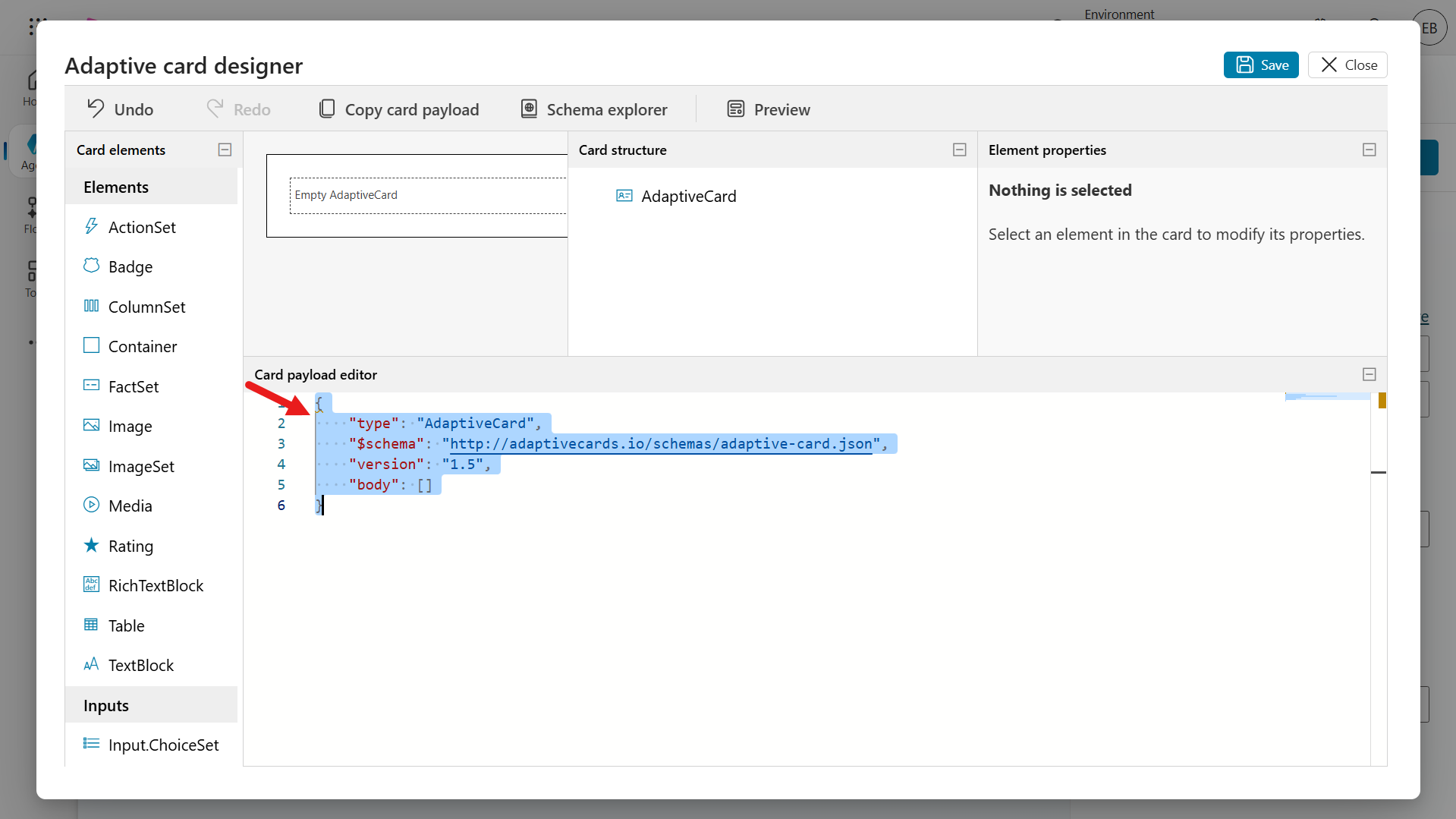The image size is (1456, 819).
Task: Switch to the Elements section
Action: [115, 186]
